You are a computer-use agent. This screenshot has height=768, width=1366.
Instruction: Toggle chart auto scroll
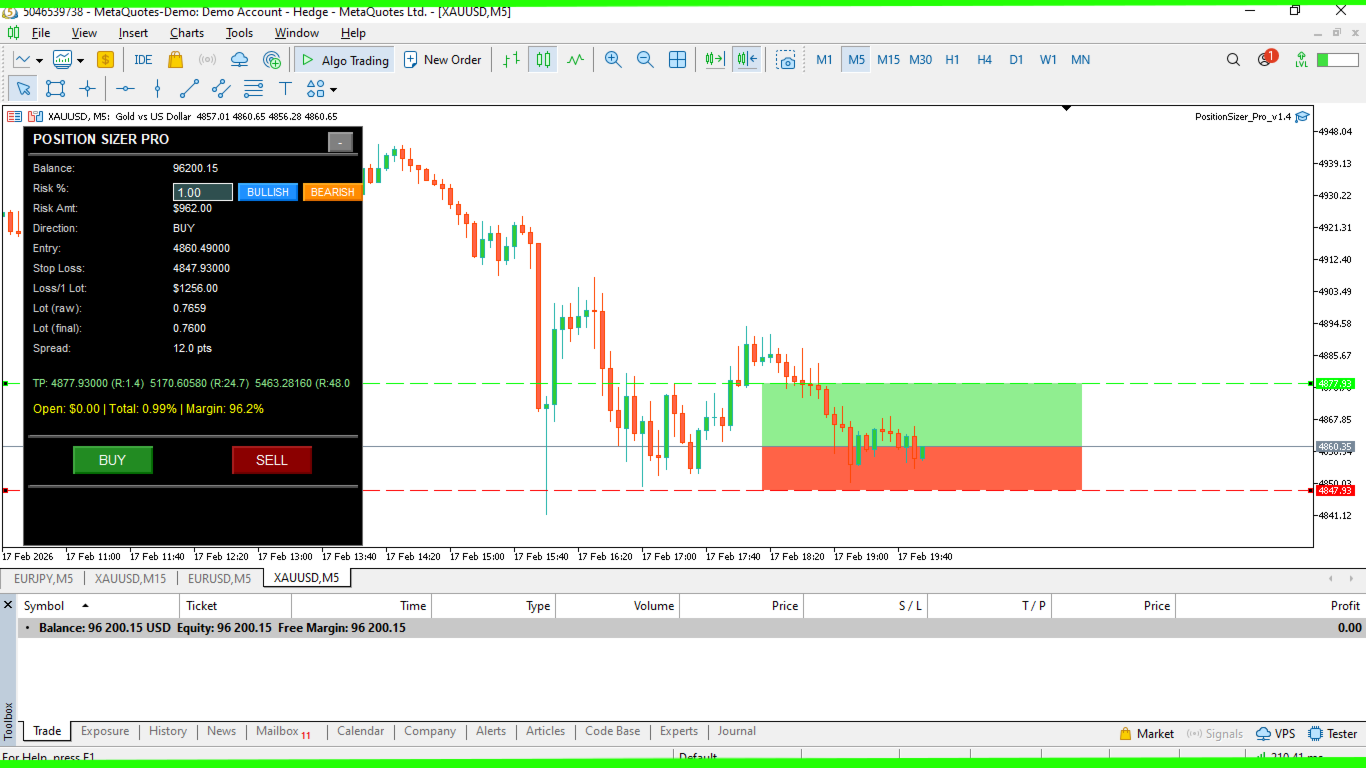point(714,60)
